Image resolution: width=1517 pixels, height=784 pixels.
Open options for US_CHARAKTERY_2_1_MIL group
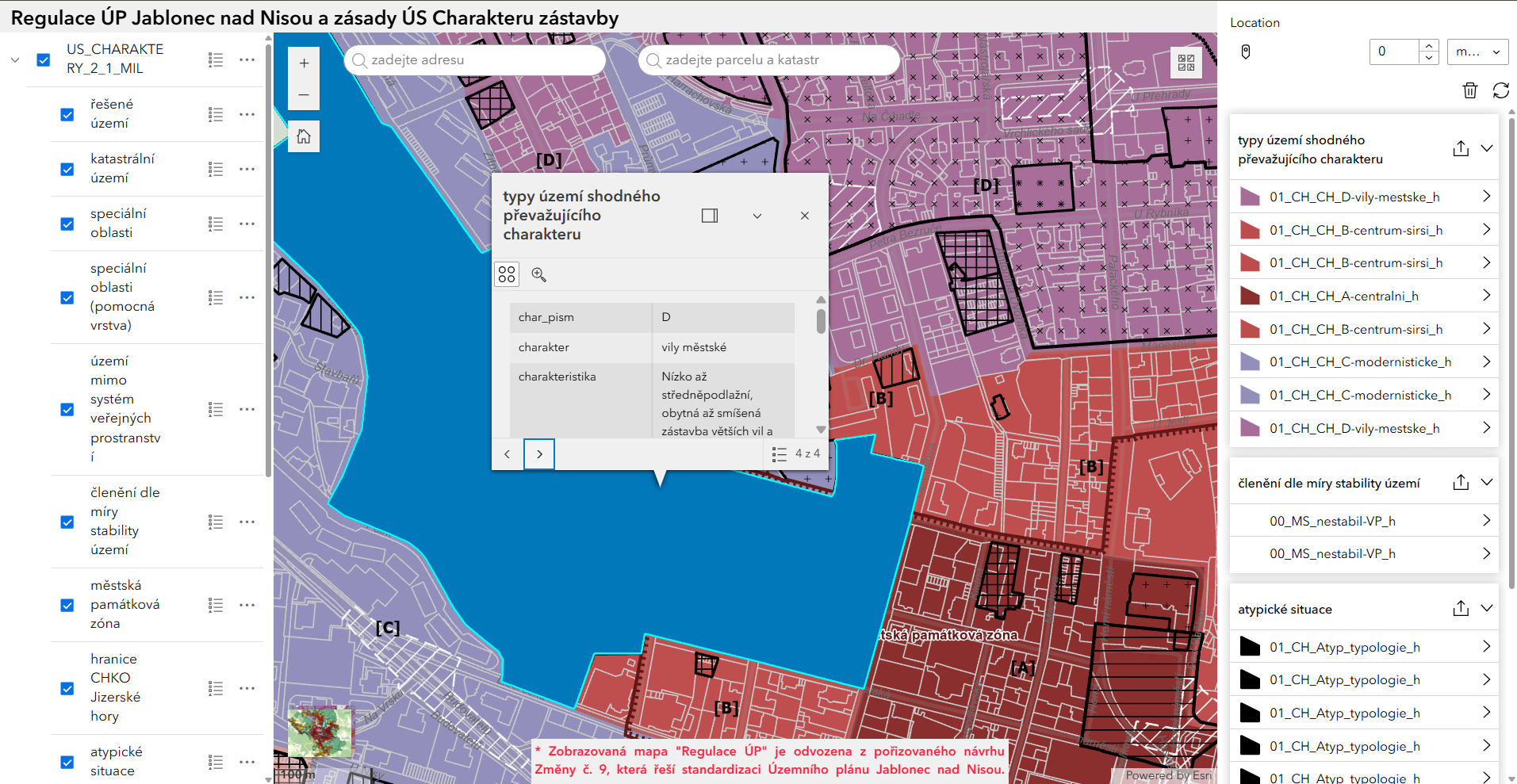[x=247, y=59]
